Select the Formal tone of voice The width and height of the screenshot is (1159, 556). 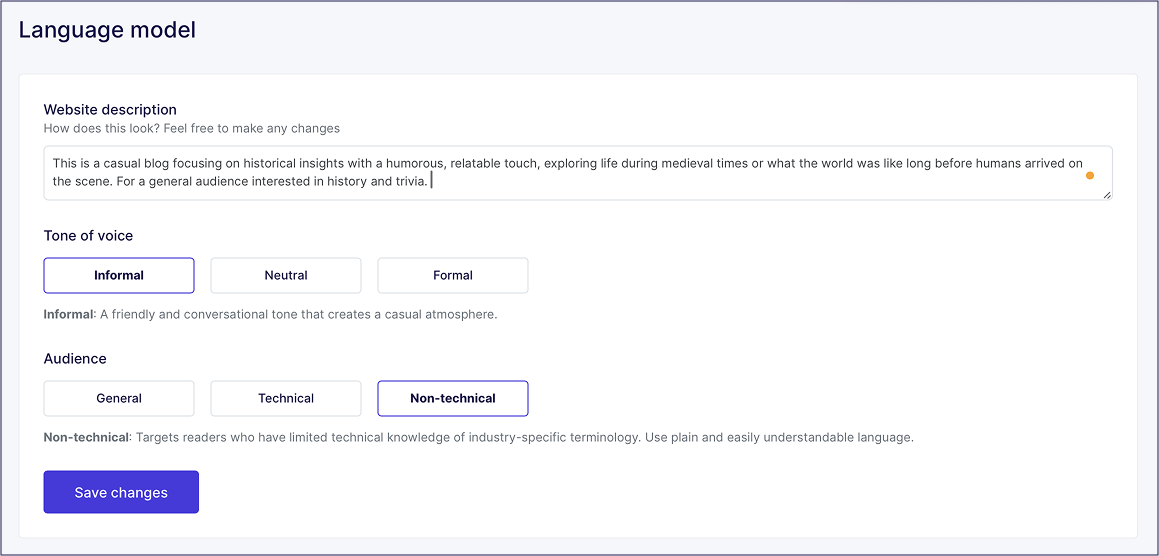(x=453, y=275)
